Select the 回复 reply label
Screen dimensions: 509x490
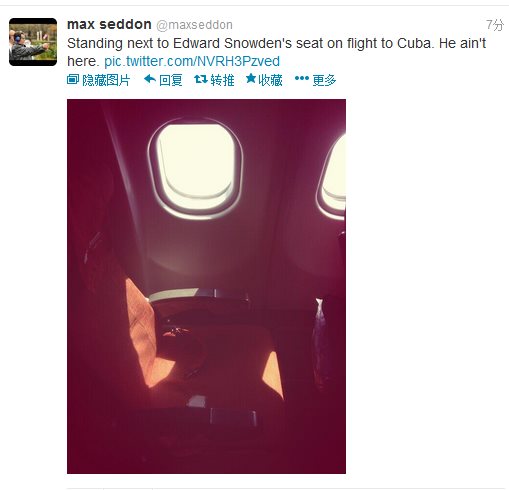click(171, 80)
